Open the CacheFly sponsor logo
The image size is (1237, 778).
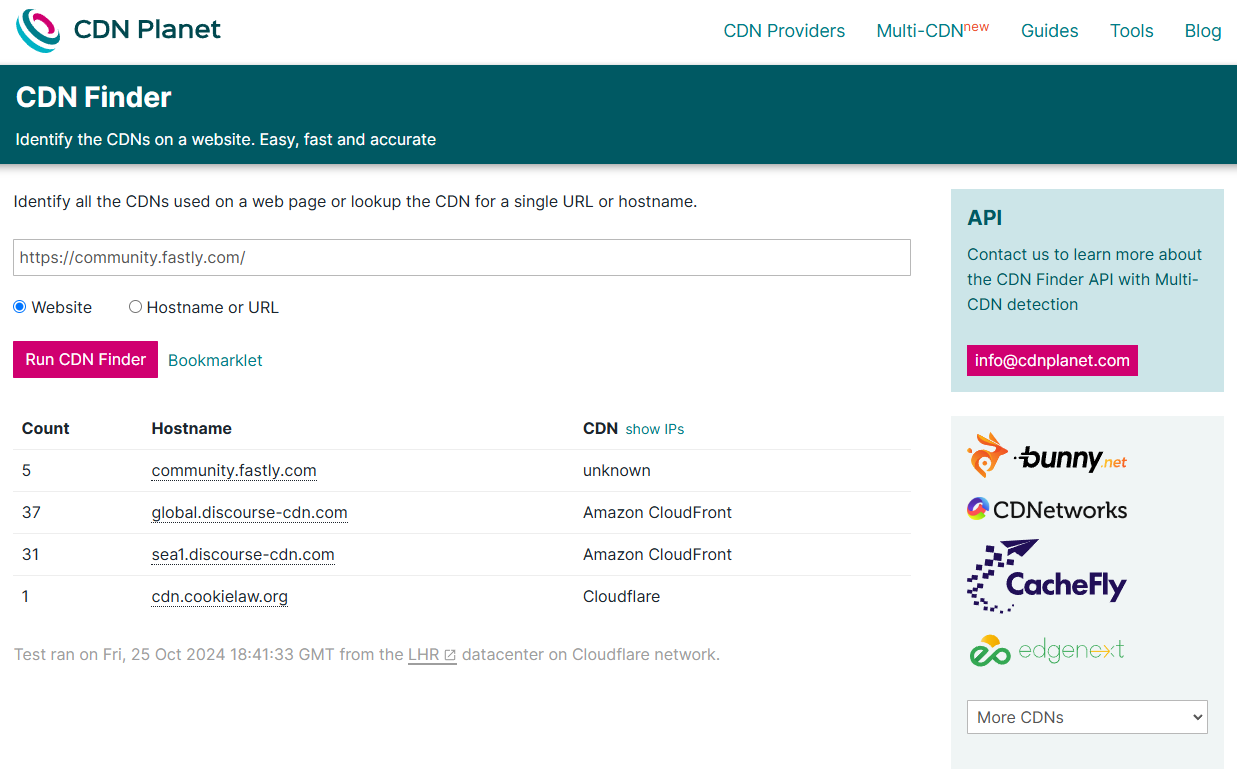pos(1047,576)
